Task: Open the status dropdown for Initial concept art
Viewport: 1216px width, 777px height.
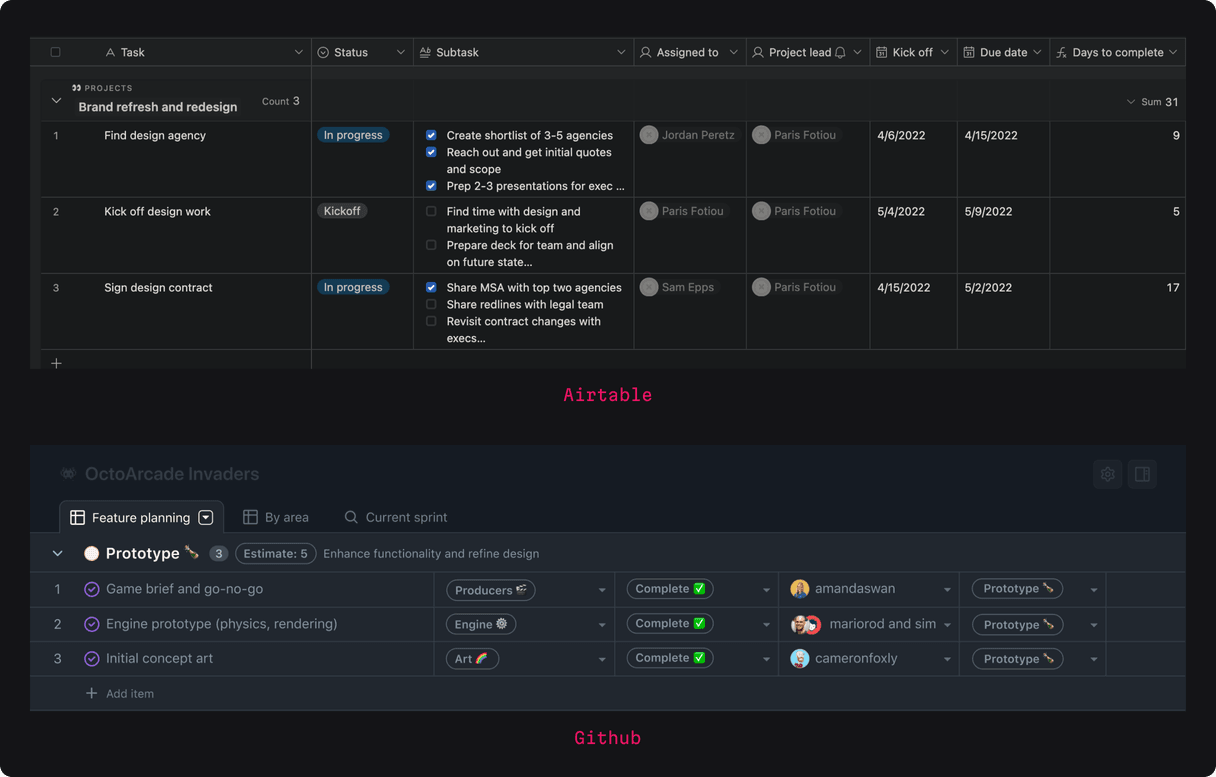Action: click(x=766, y=658)
